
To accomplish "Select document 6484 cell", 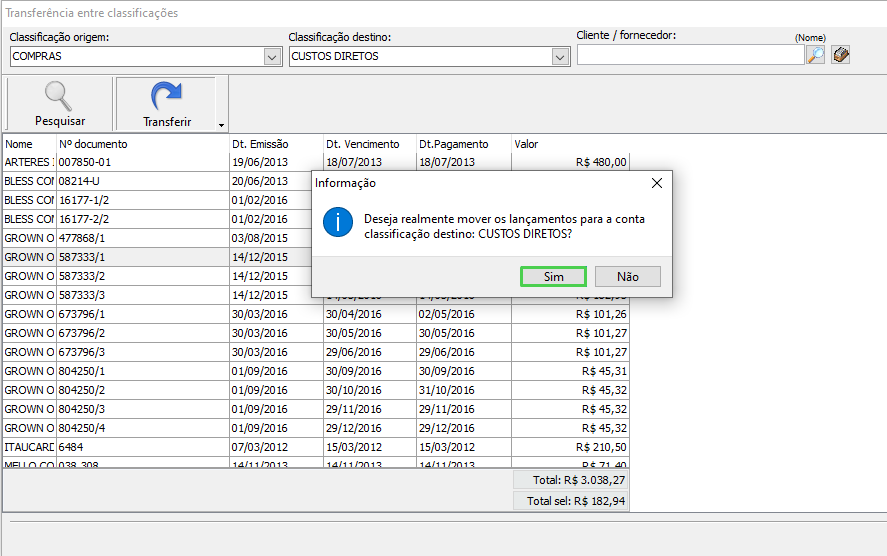I will [143, 447].
